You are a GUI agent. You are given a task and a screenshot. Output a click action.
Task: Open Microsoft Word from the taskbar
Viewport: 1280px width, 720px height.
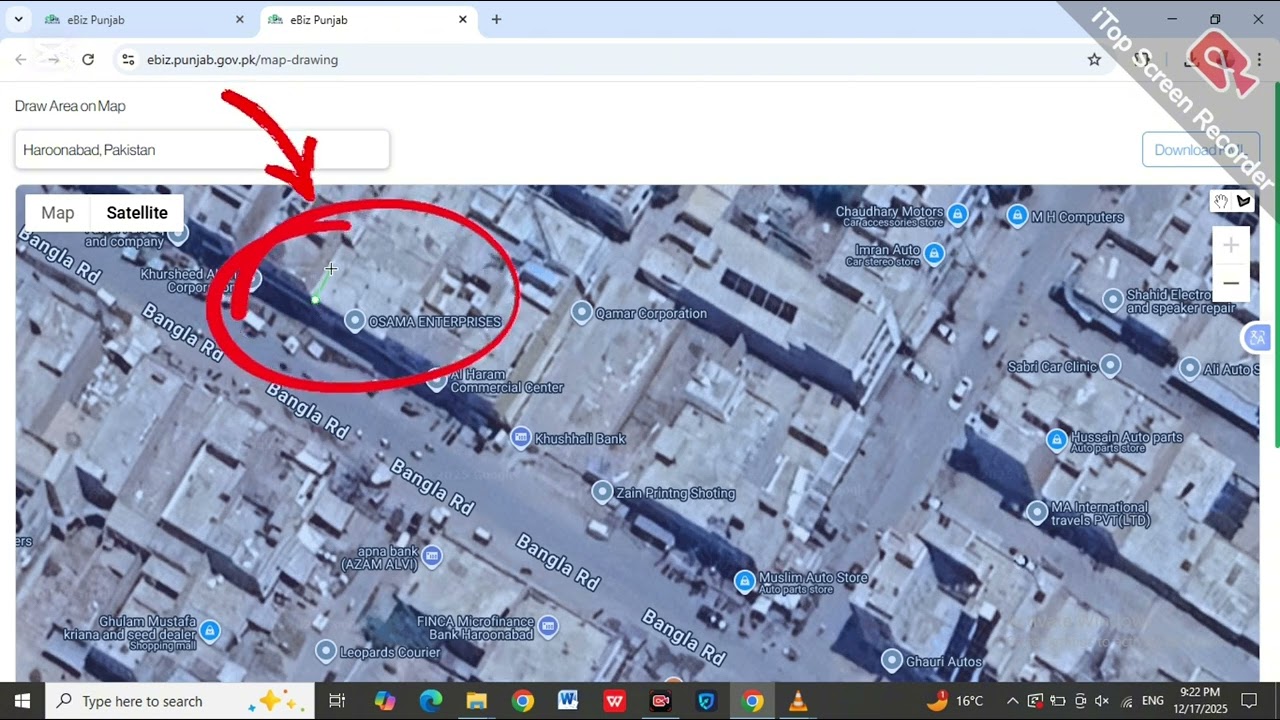tap(569, 701)
